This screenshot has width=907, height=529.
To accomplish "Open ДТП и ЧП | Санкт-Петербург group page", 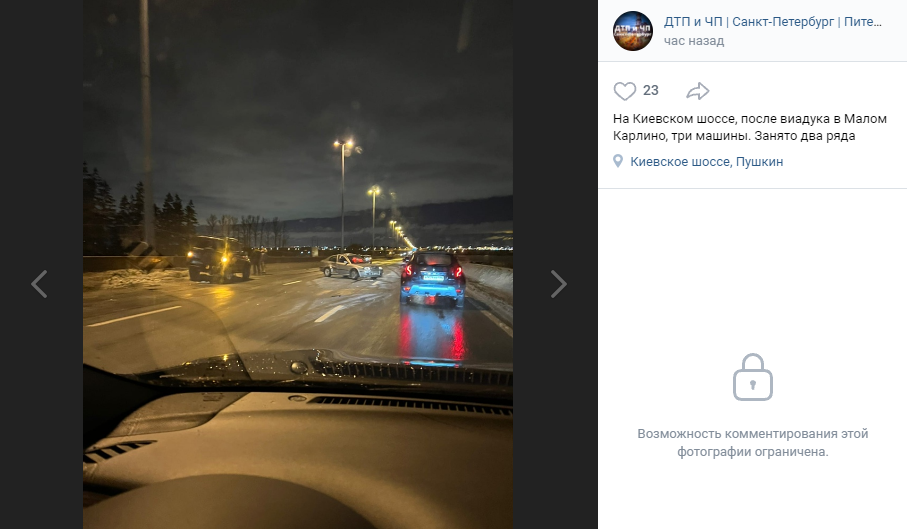I will point(773,22).
